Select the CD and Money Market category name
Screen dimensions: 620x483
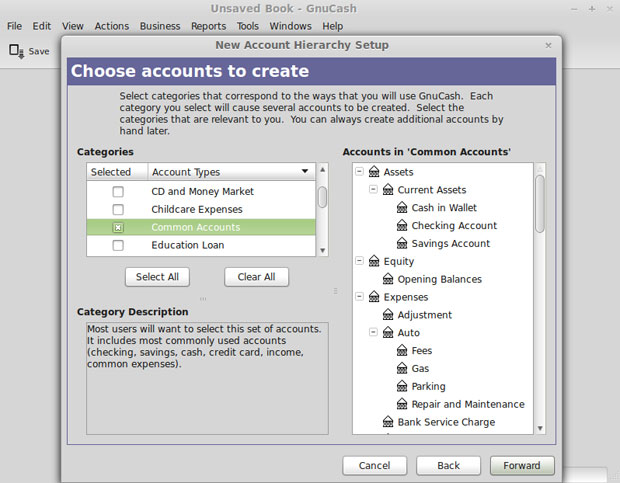point(202,192)
